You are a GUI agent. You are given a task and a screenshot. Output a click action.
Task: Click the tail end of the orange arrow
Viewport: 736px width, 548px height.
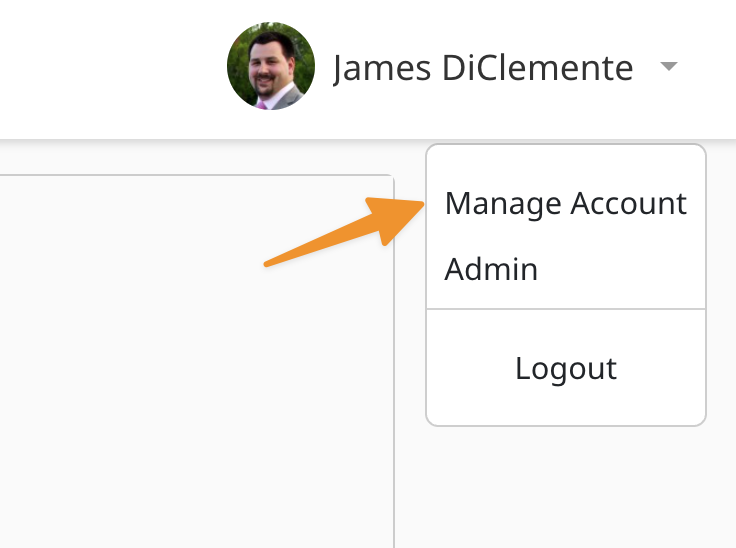point(268,264)
